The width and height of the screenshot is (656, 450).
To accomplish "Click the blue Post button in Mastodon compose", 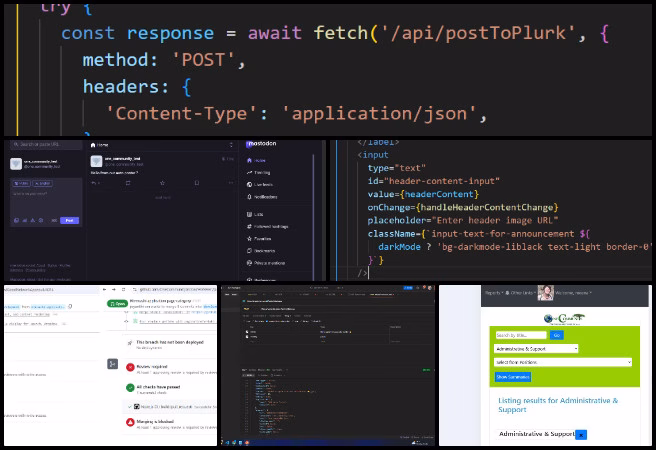I will coord(69,220).
